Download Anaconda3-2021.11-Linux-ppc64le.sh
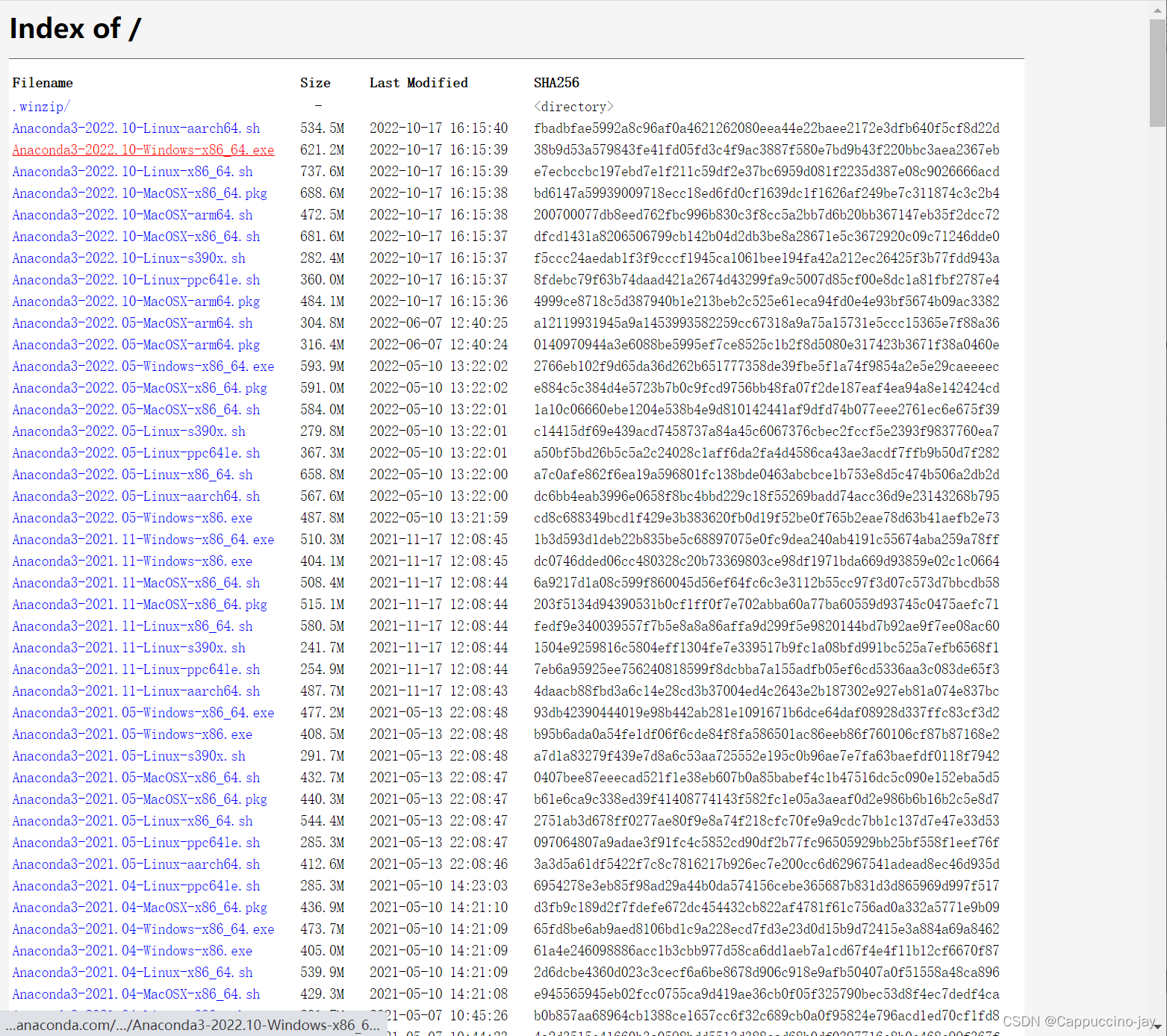 136,670
